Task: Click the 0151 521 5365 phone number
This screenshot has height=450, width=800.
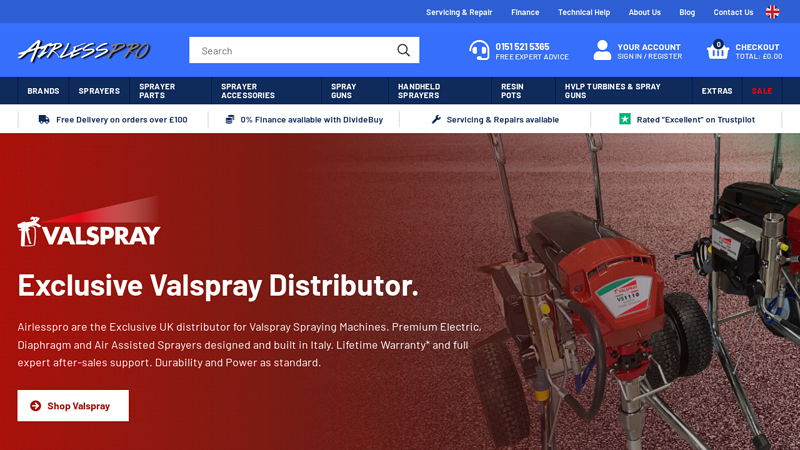Action: 522,46
